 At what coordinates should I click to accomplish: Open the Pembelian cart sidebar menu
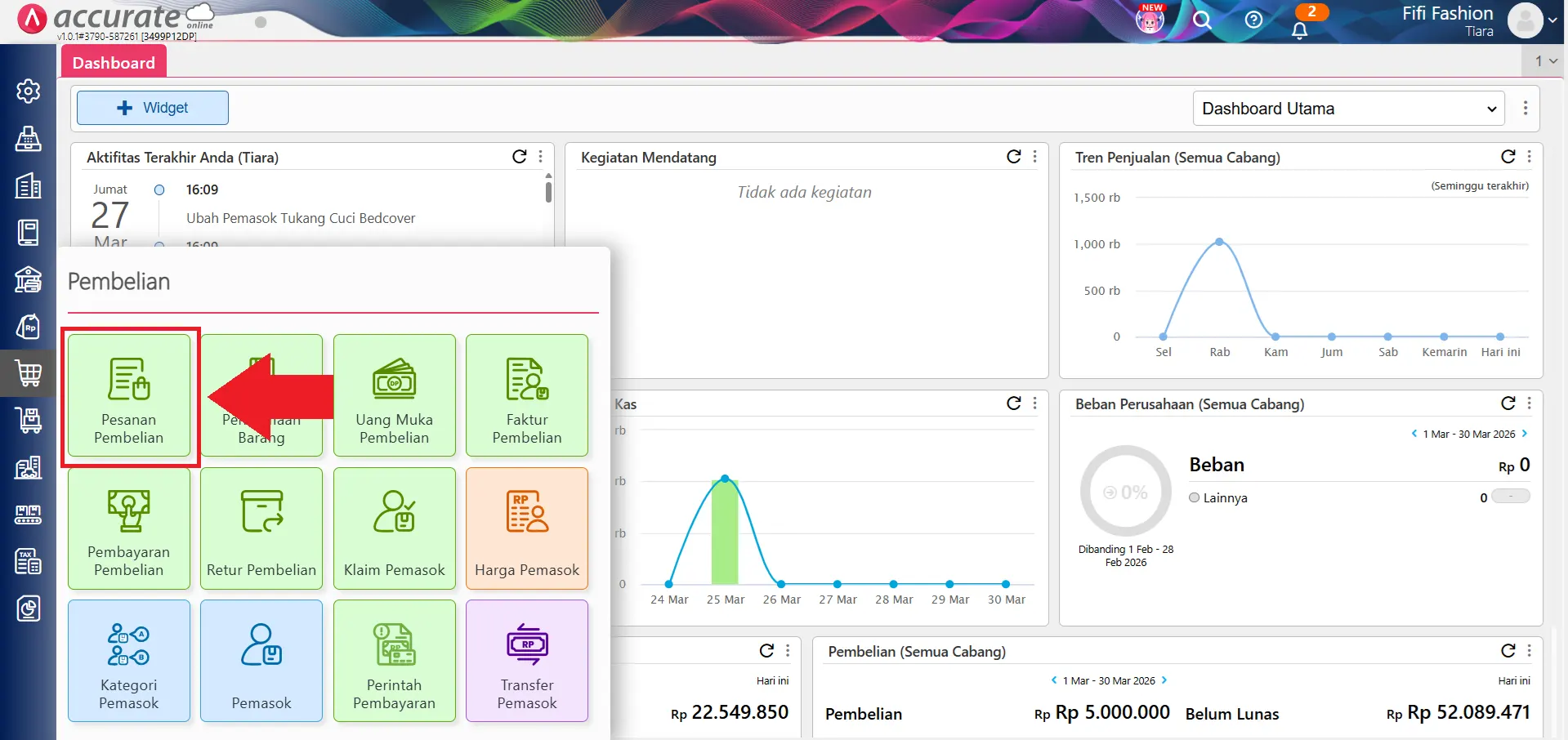coord(29,373)
